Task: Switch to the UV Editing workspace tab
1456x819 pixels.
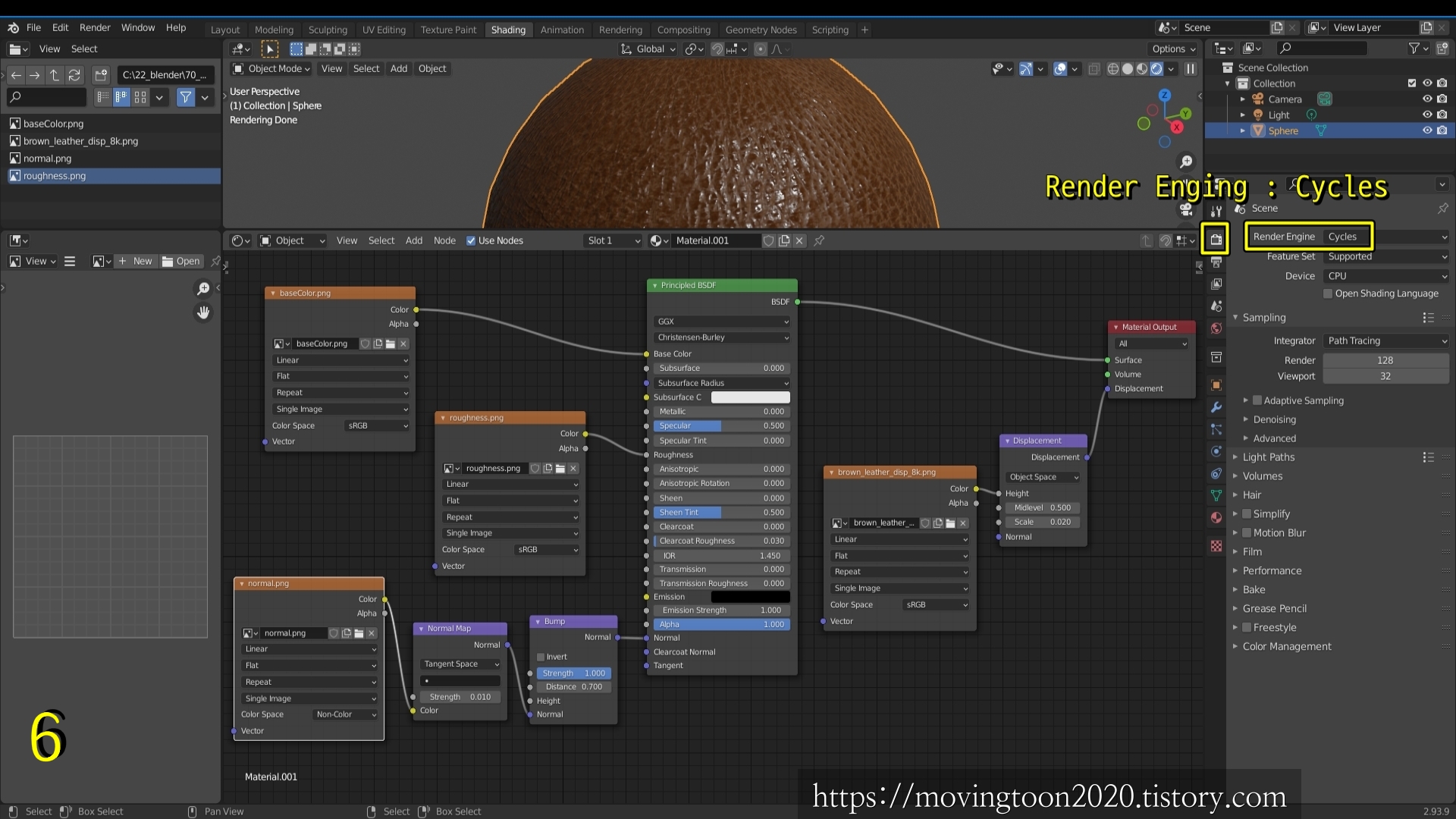Action: pos(384,30)
